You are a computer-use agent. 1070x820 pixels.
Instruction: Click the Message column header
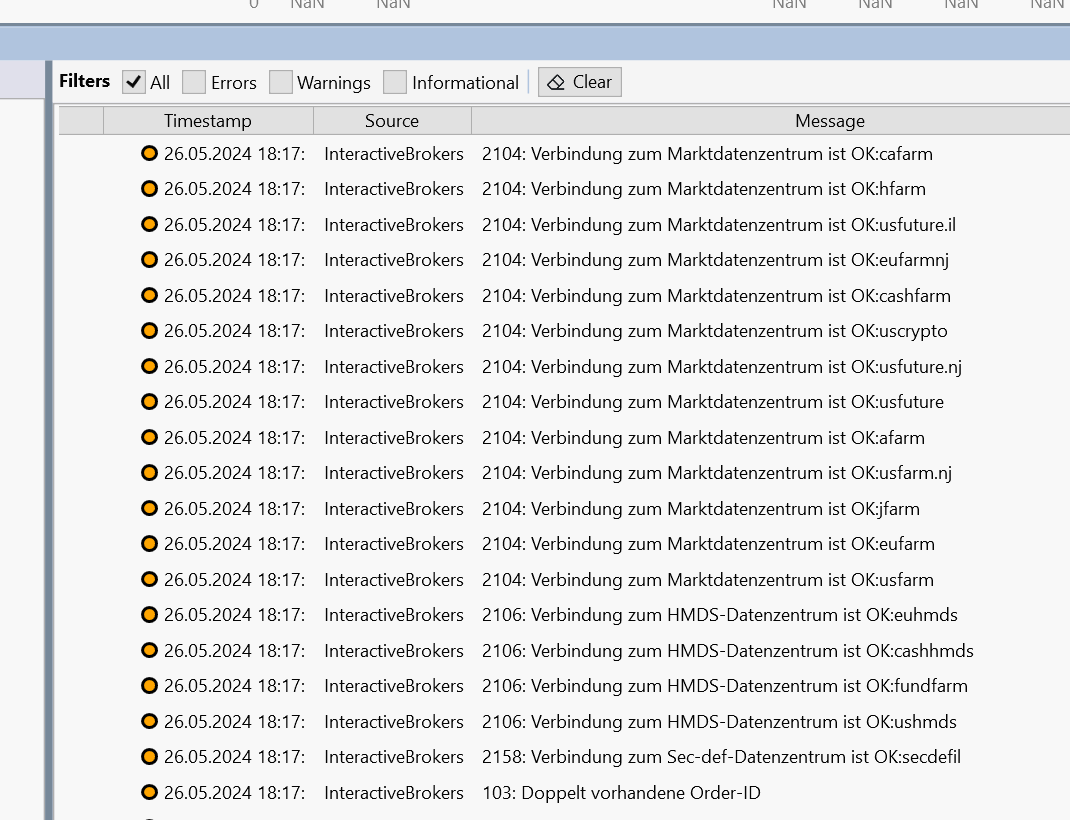coord(829,121)
